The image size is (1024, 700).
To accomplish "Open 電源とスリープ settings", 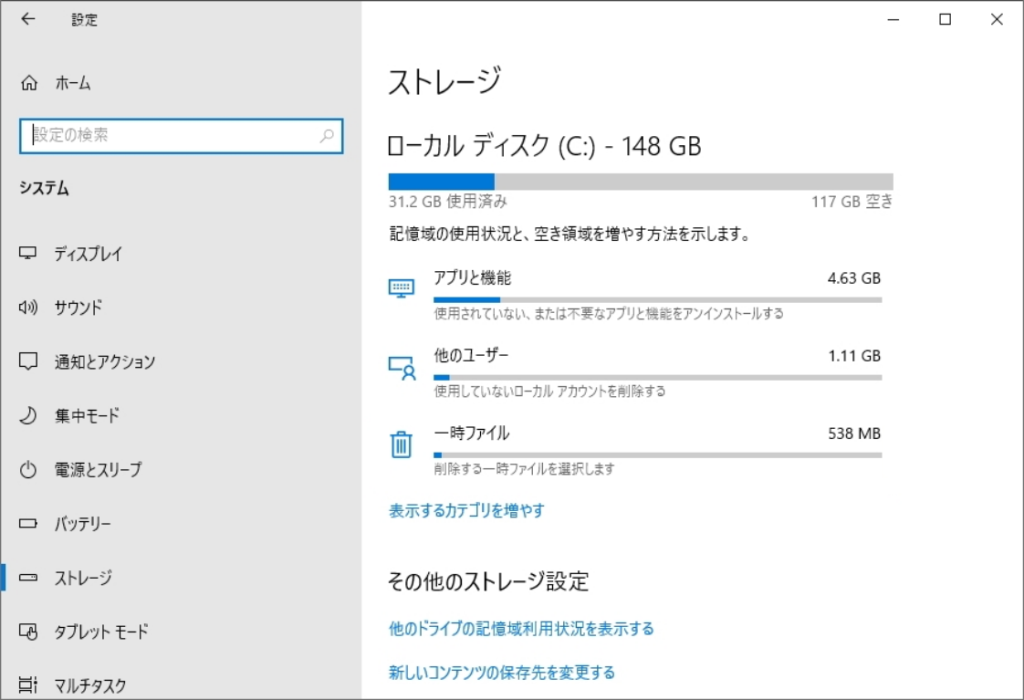I will (x=98, y=469).
